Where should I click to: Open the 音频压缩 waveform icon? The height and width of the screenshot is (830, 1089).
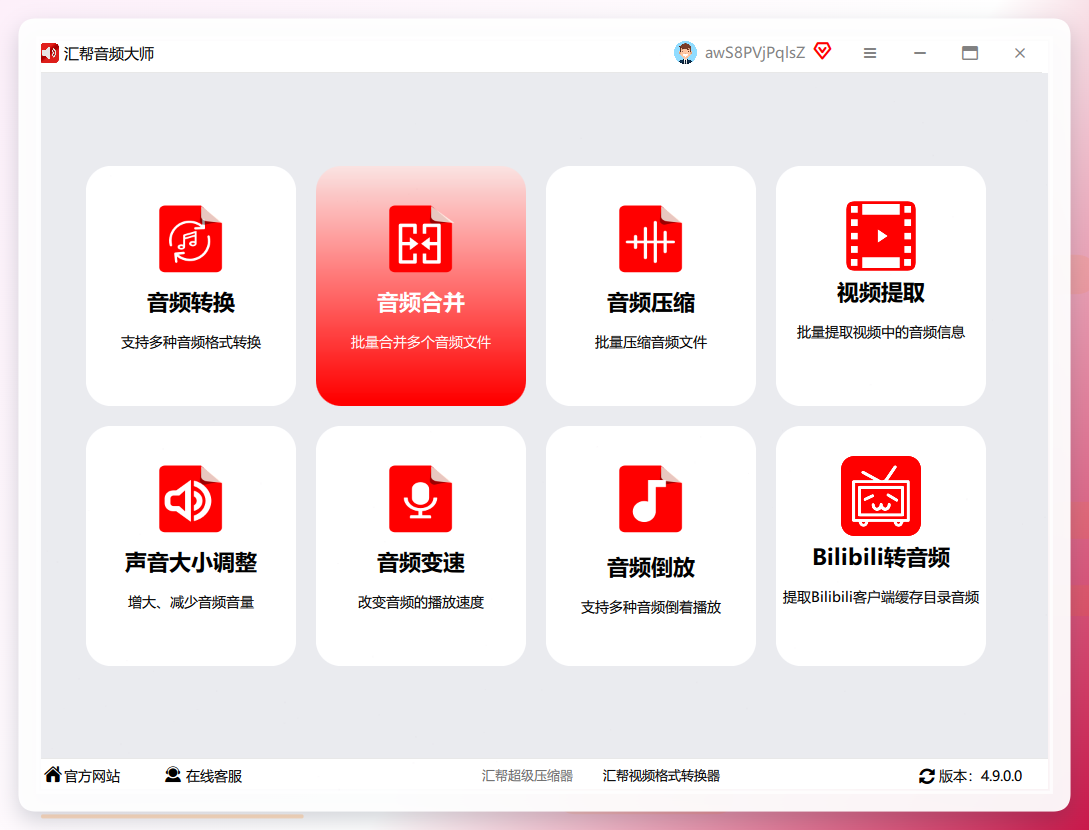(650, 239)
